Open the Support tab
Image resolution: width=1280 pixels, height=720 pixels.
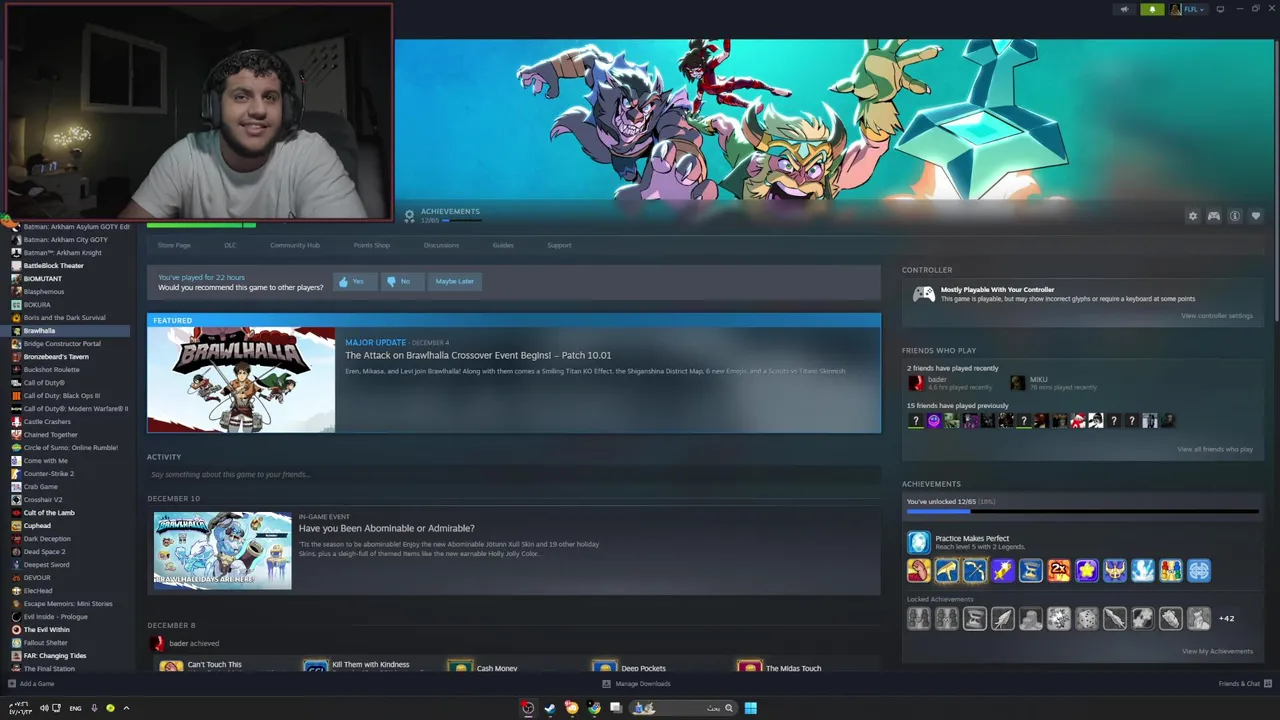click(559, 245)
